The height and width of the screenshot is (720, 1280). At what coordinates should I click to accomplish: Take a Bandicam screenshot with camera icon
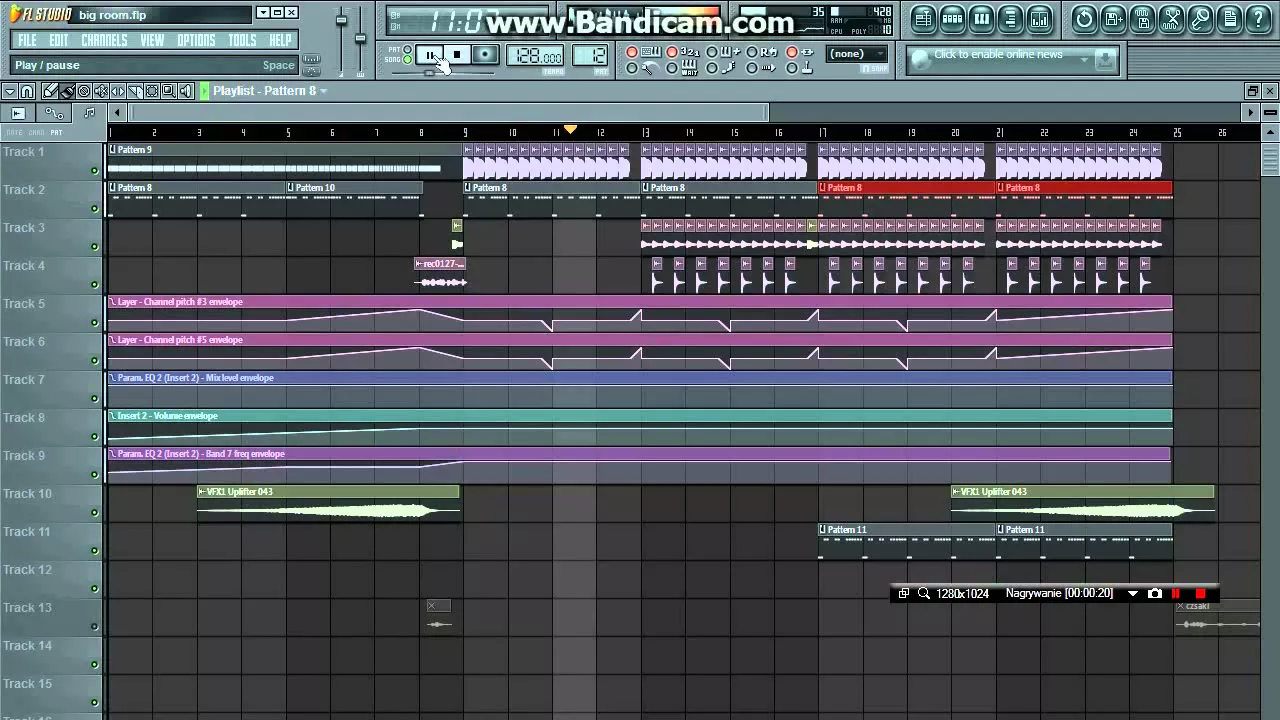1154,593
